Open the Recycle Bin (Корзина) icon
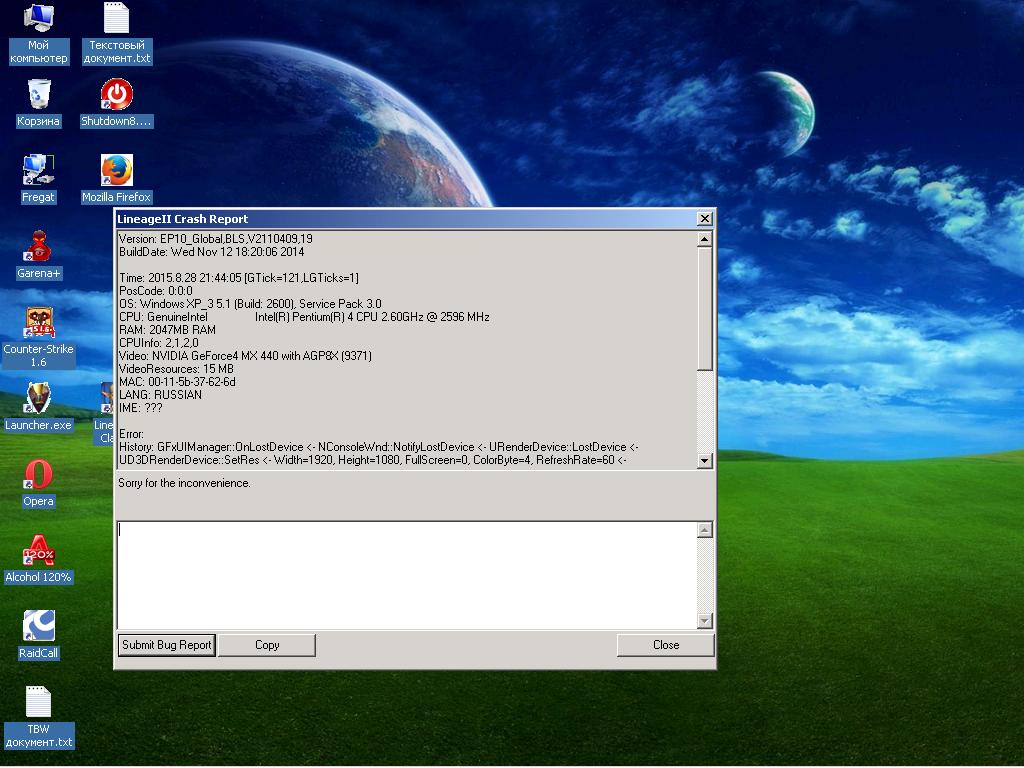Screen dimensions: 1024x768 (x=39, y=103)
